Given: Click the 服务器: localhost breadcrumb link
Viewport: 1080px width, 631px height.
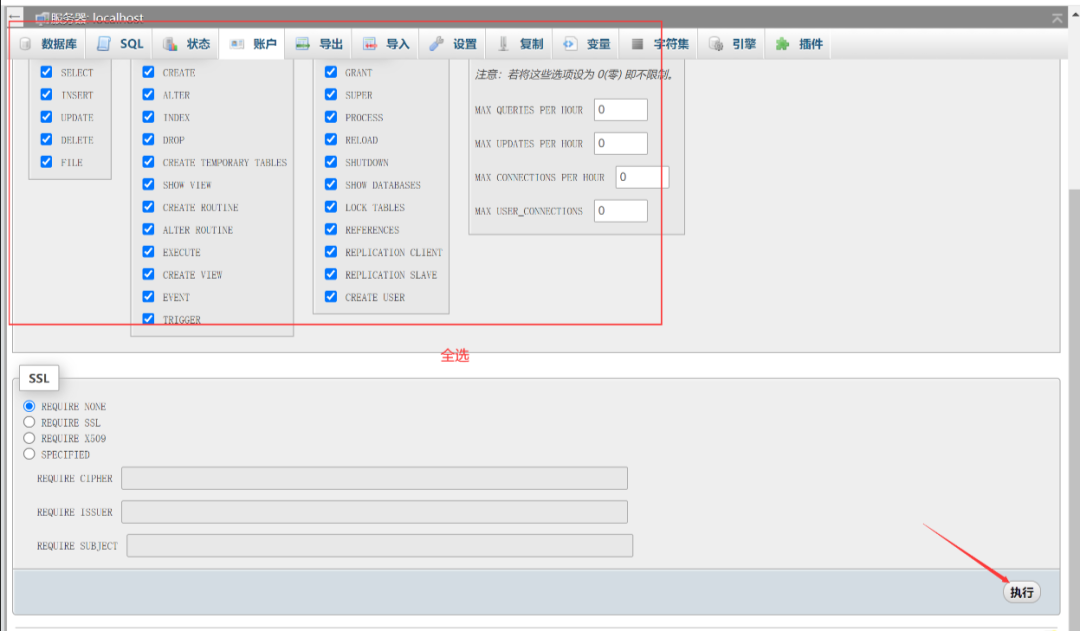Looking at the screenshot, I should [97, 19].
